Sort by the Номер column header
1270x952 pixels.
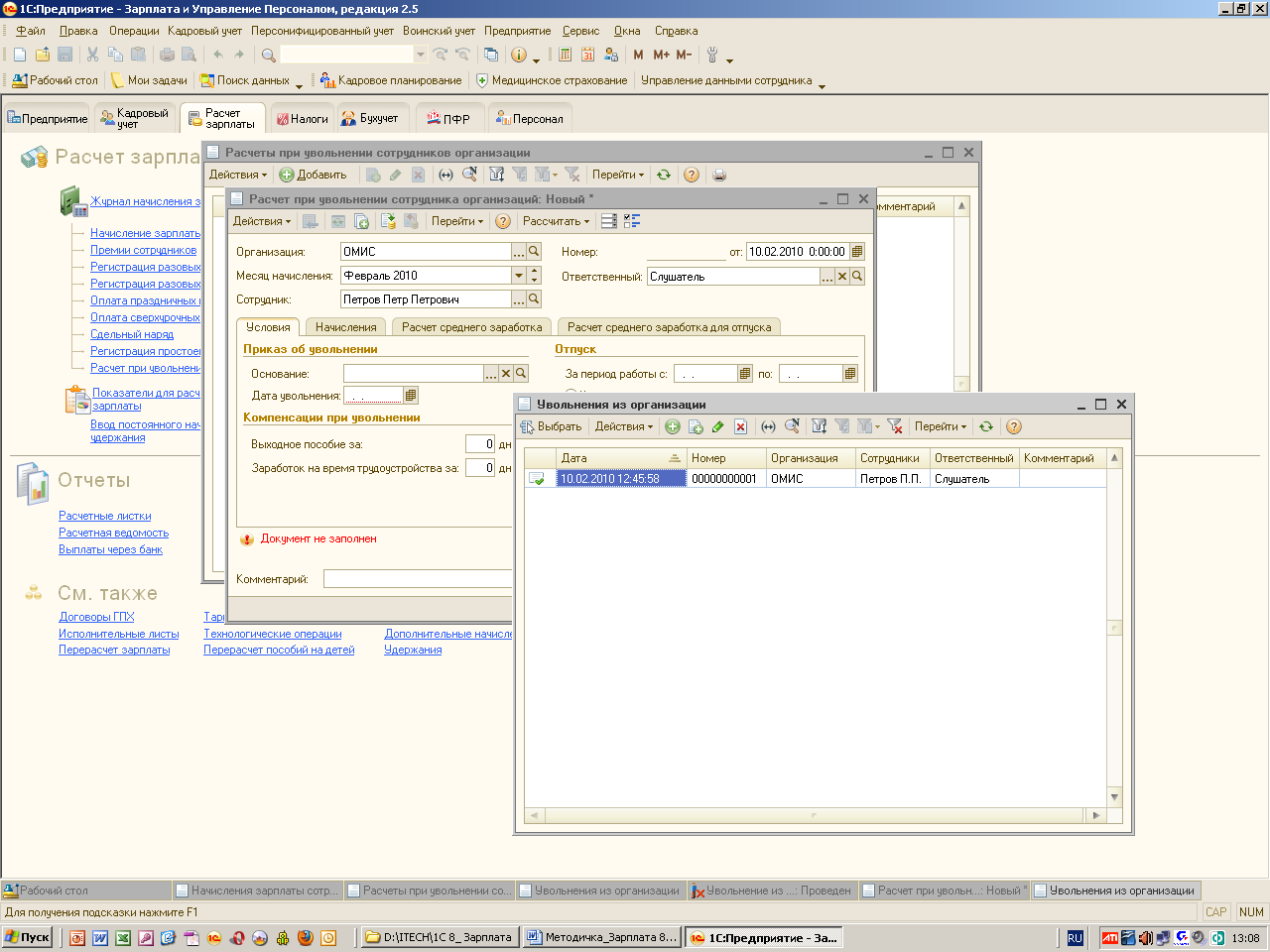[x=726, y=458]
